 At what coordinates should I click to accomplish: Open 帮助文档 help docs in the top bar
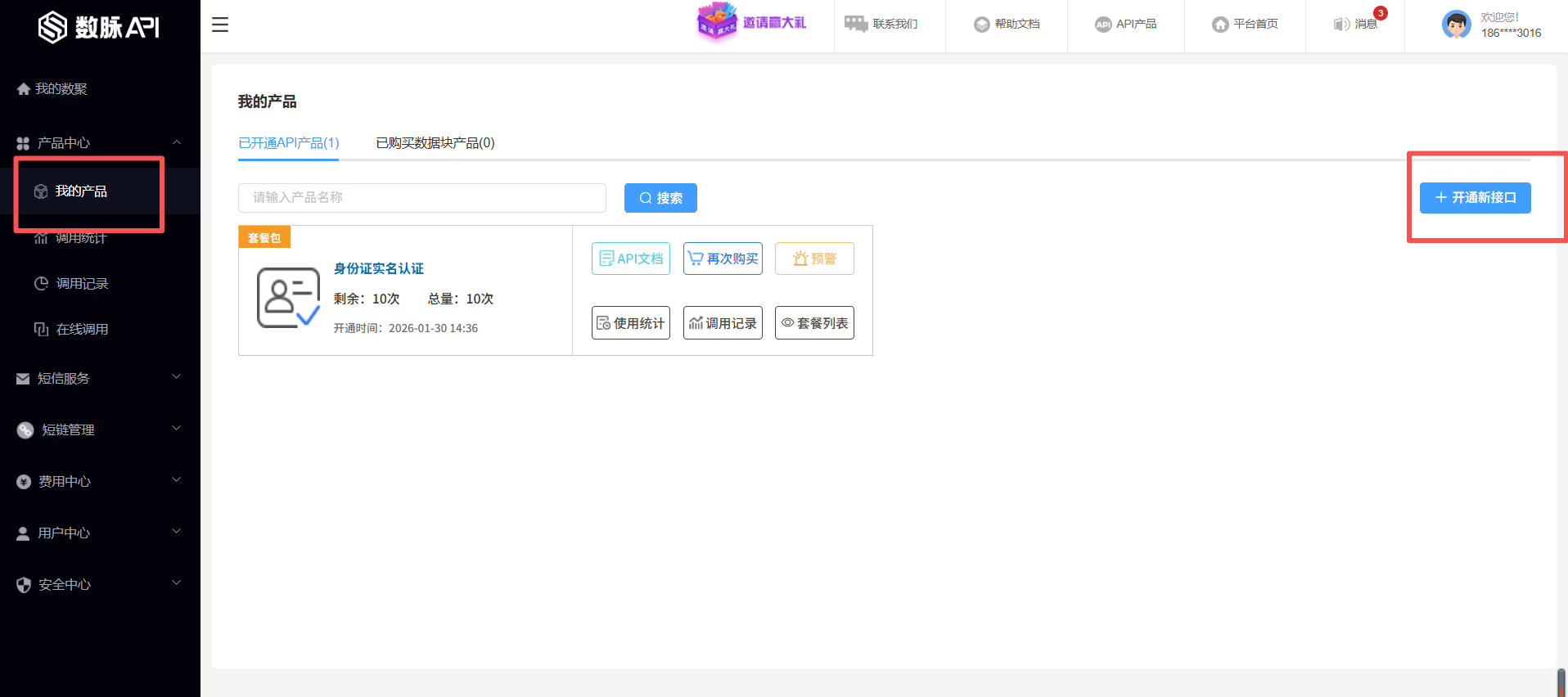pos(1007,25)
